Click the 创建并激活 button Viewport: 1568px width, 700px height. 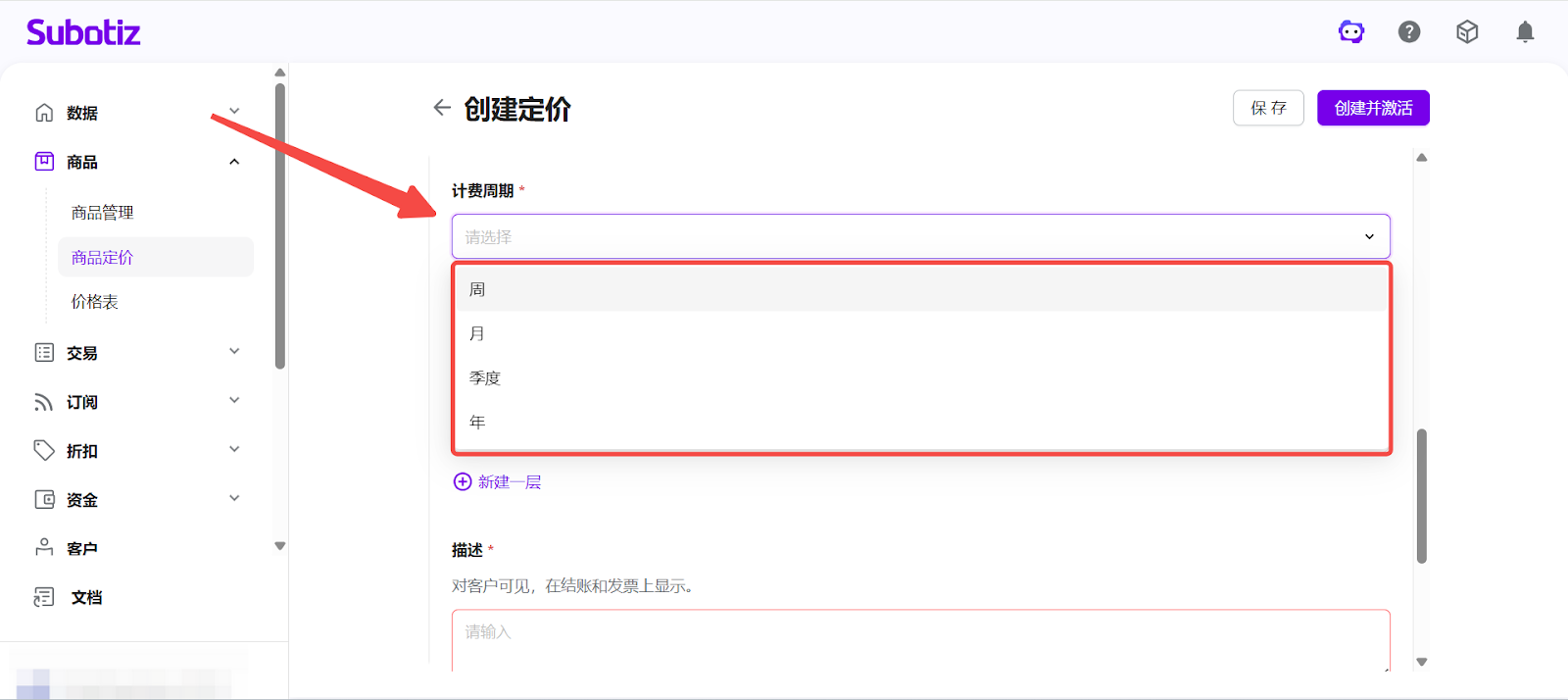(x=1373, y=108)
